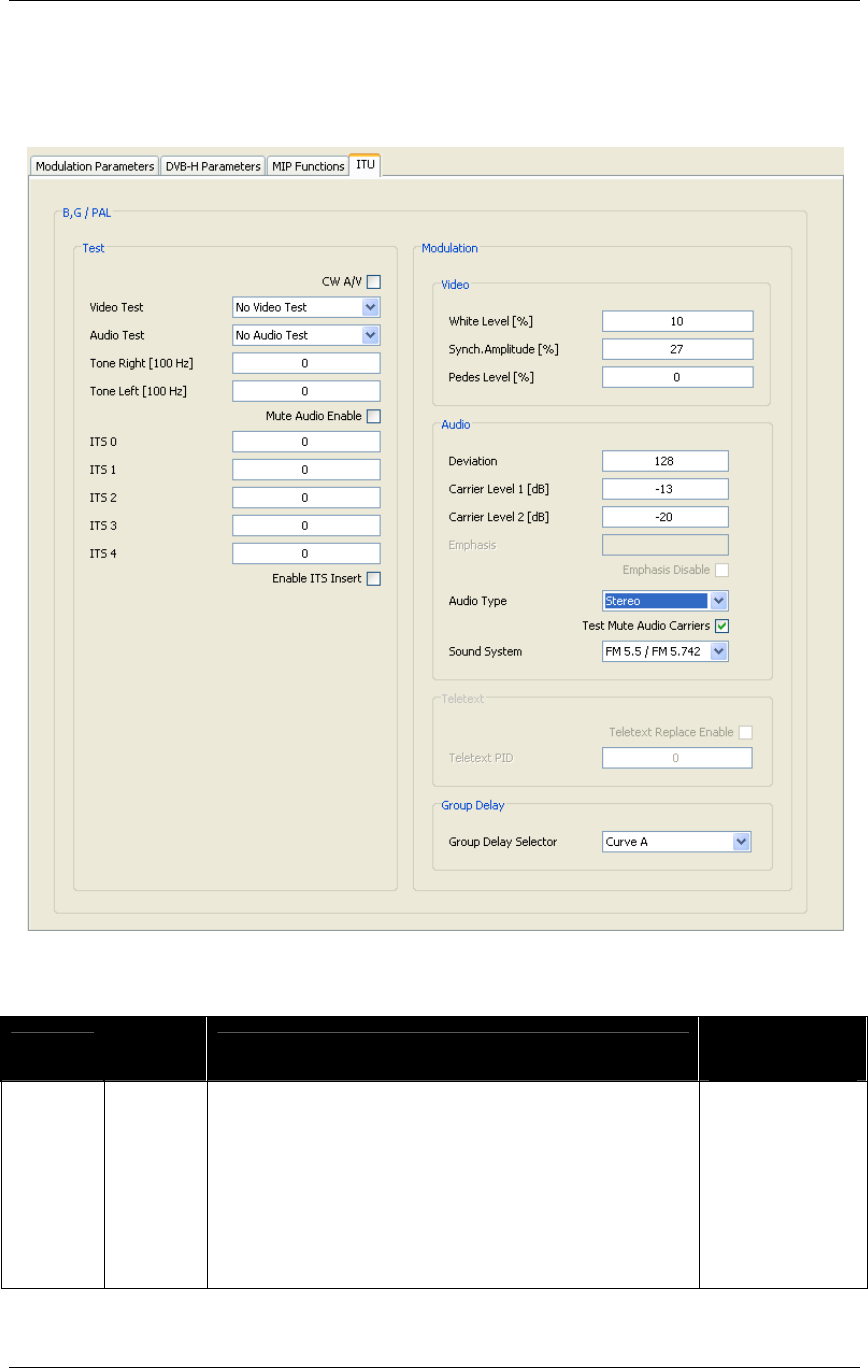Select the MIP Functions tab
The width and height of the screenshot is (868, 1368).
(x=307, y=166)
